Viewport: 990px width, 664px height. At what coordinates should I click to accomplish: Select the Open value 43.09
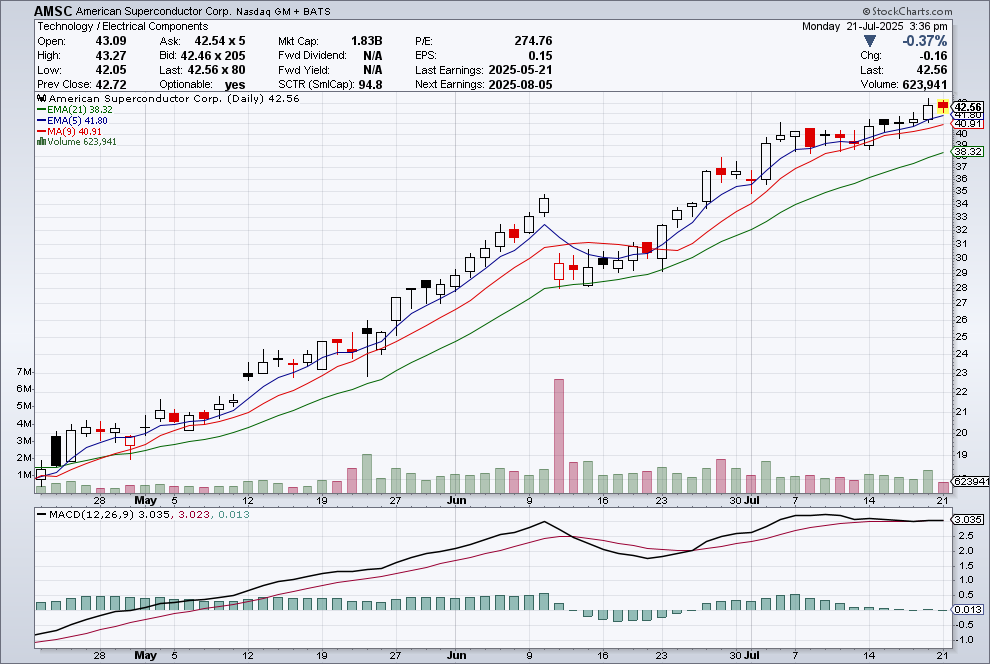pos(110,41)
